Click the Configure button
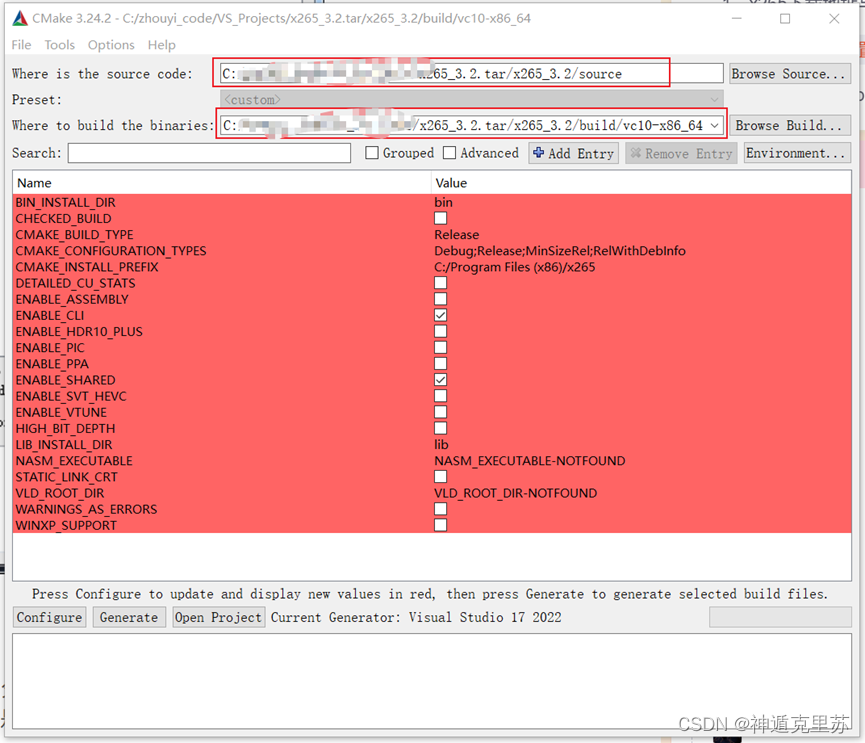The width and height of the screenshot is (865, 743). tap(50, 617)
